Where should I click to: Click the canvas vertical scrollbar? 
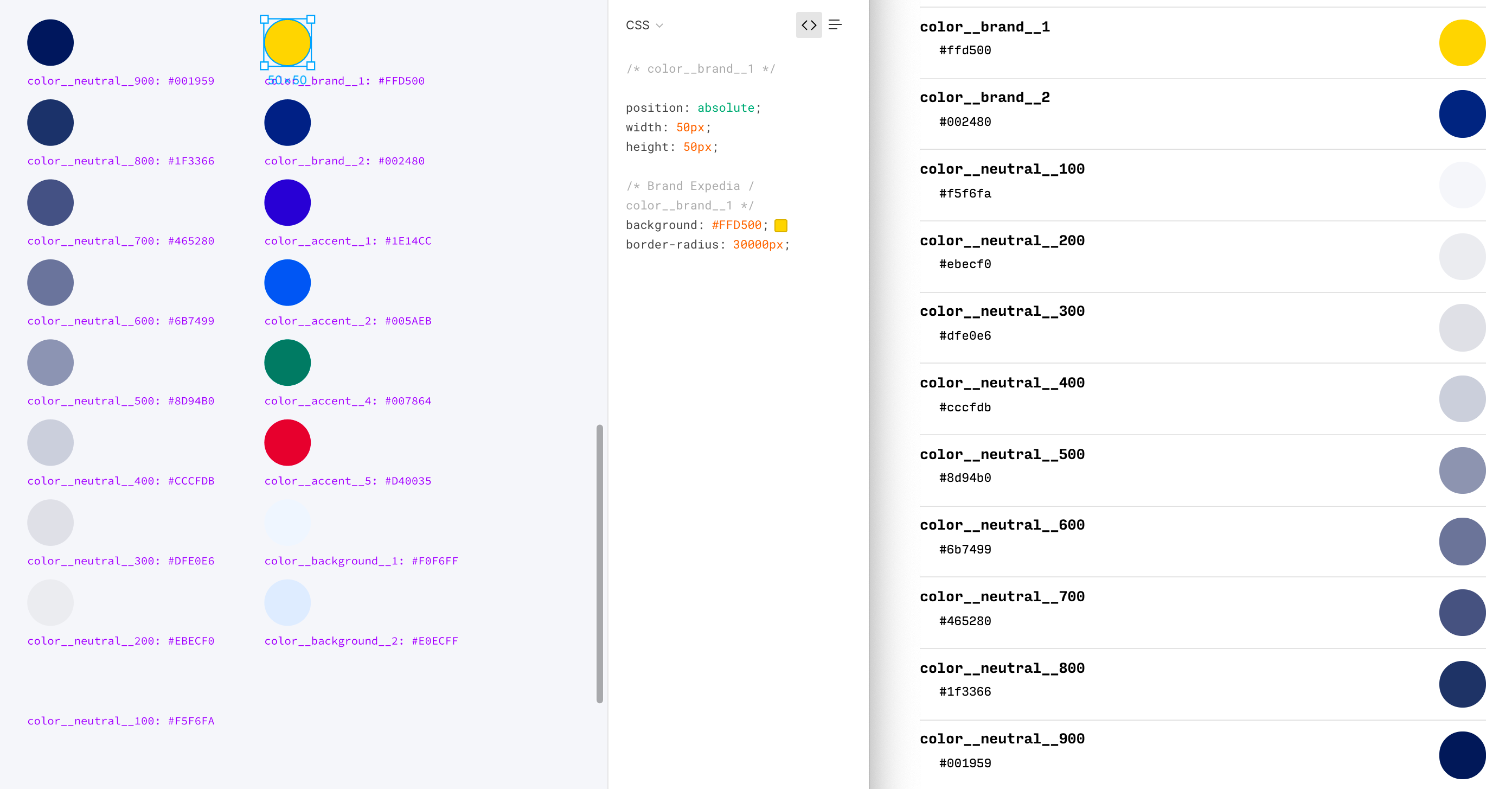(x=599, y=563)
